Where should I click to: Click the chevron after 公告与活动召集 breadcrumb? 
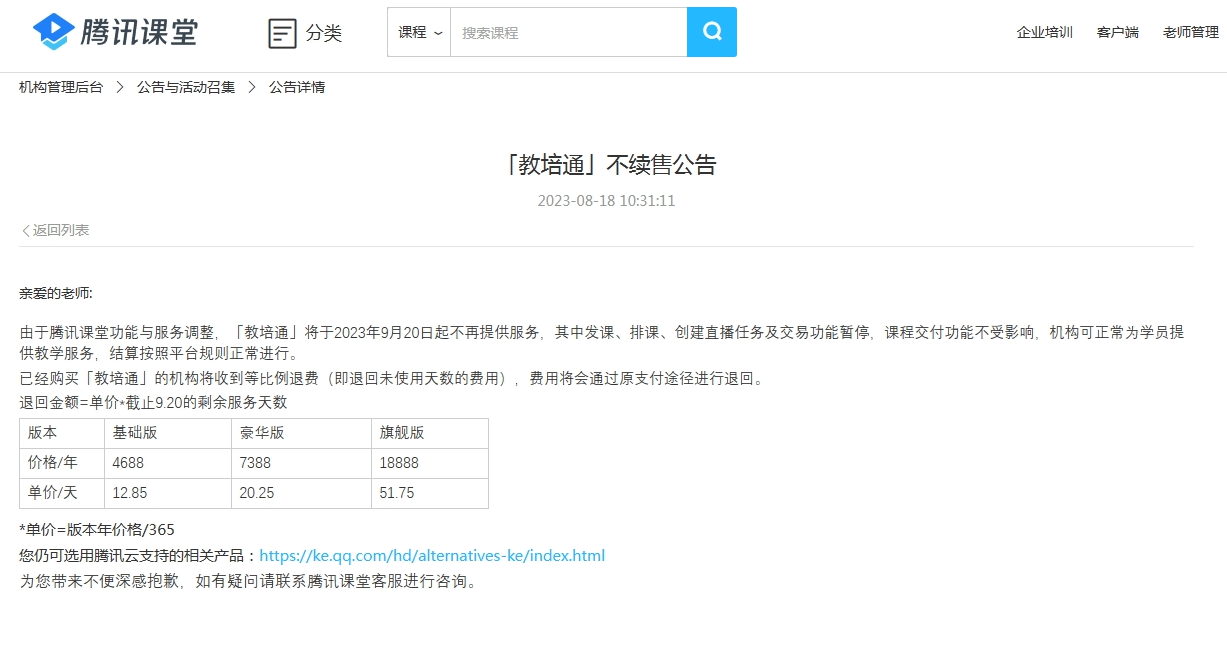(252, 87)
